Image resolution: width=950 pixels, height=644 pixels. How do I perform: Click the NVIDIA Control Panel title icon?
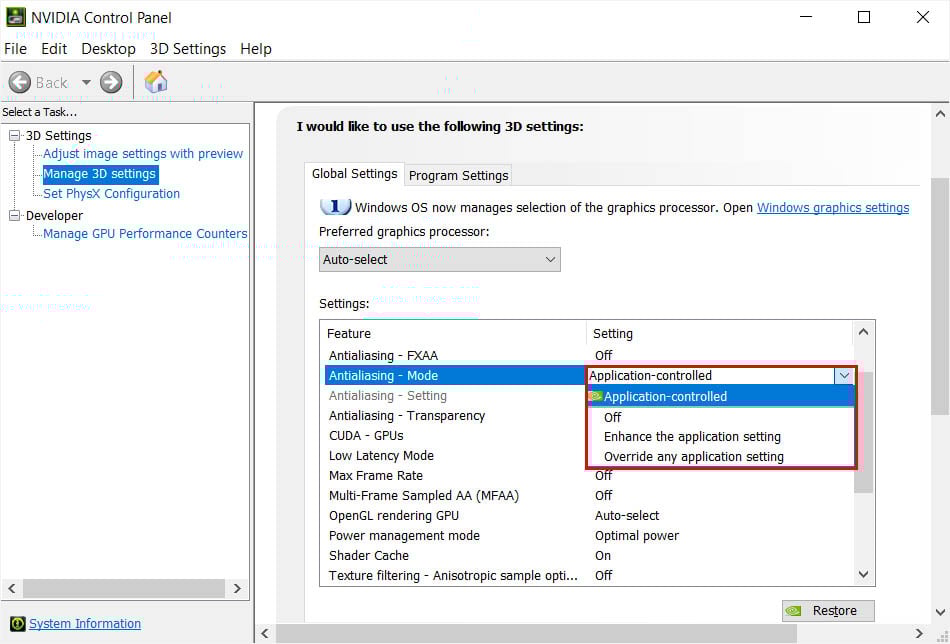16,17
